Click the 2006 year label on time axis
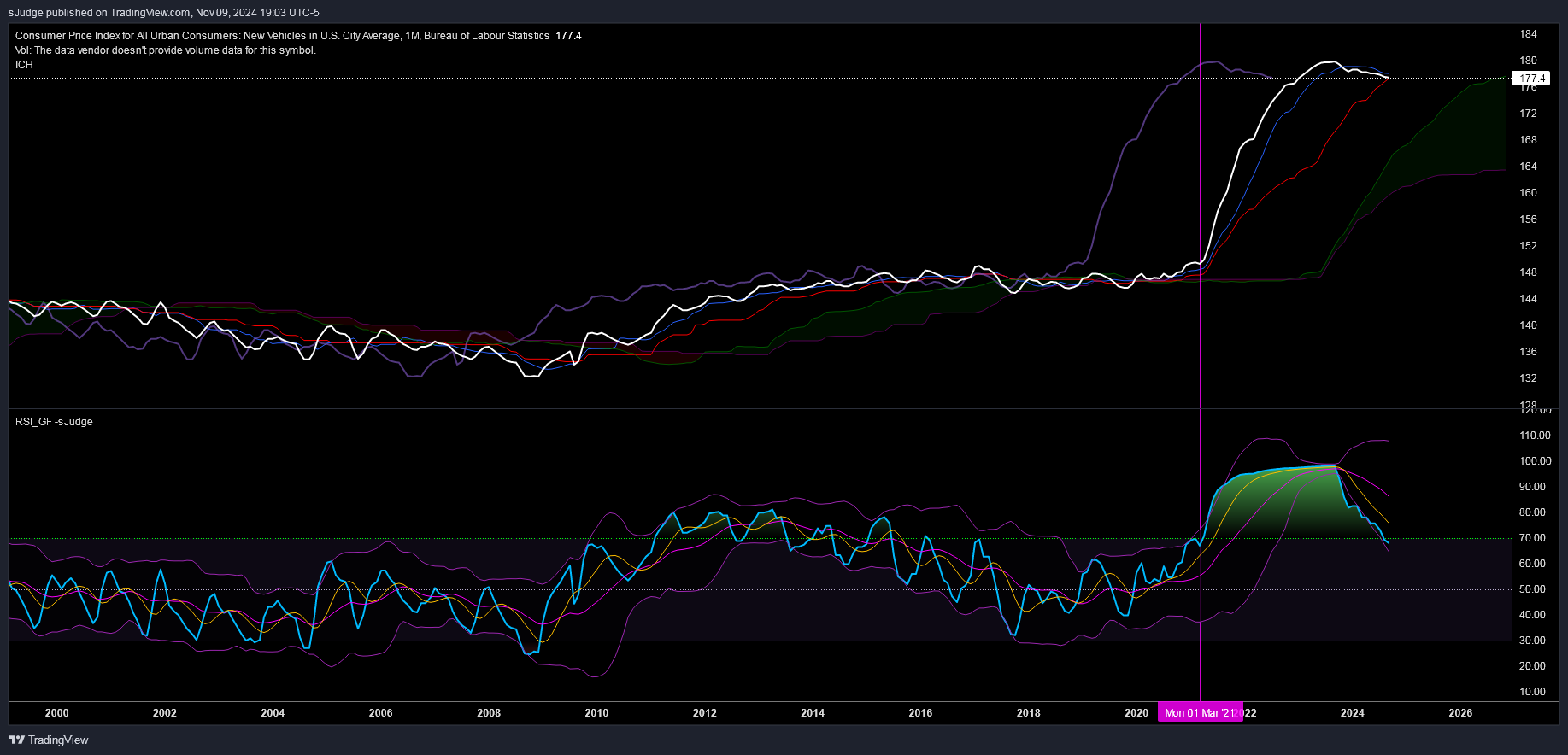The height and width of the screenshot is (755, 1568). point(381,713)
